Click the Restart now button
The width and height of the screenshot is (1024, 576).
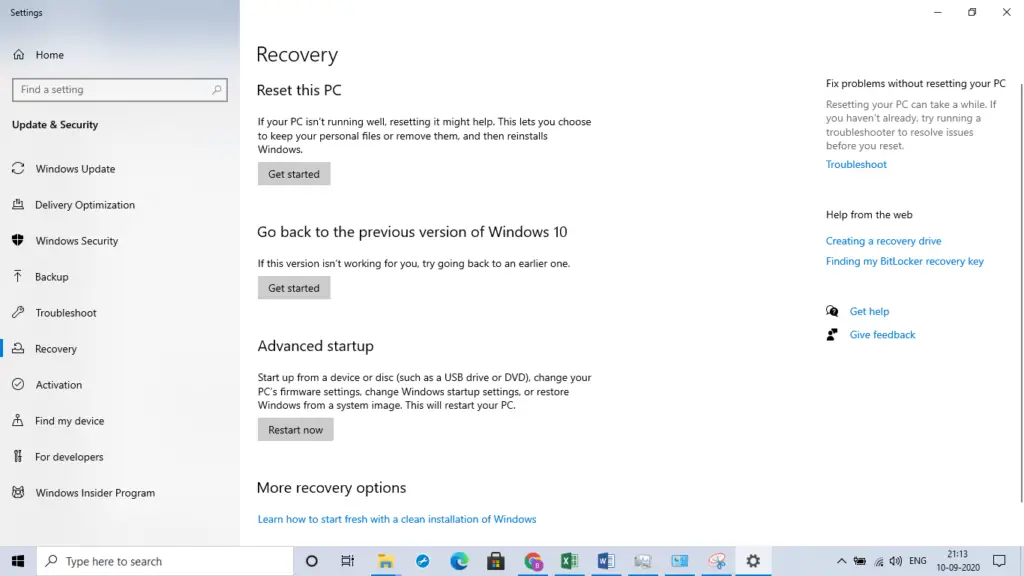pyautogui.click(x=295, y=430)
